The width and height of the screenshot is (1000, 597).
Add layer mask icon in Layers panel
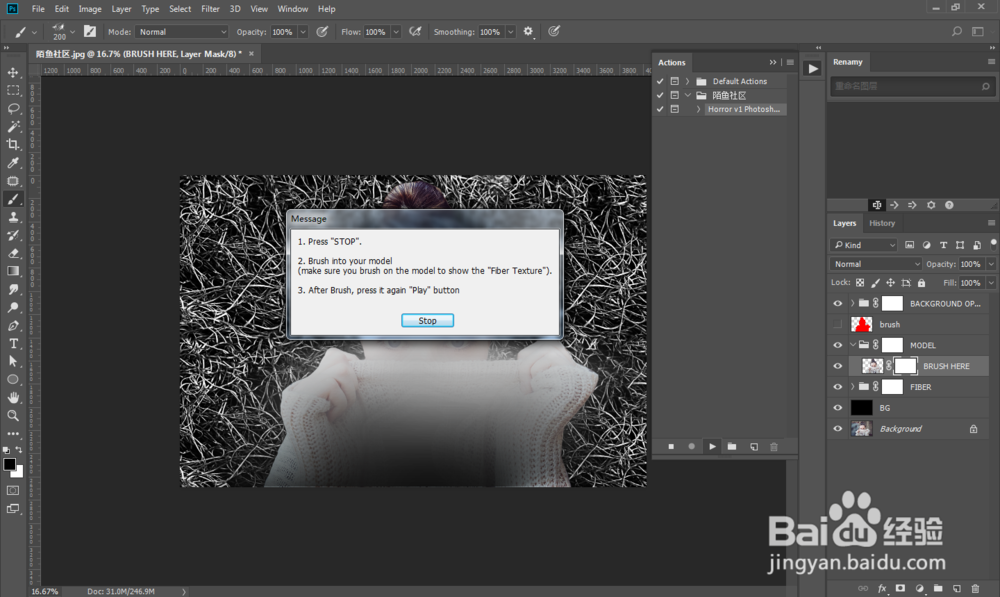tap(901, 588)
